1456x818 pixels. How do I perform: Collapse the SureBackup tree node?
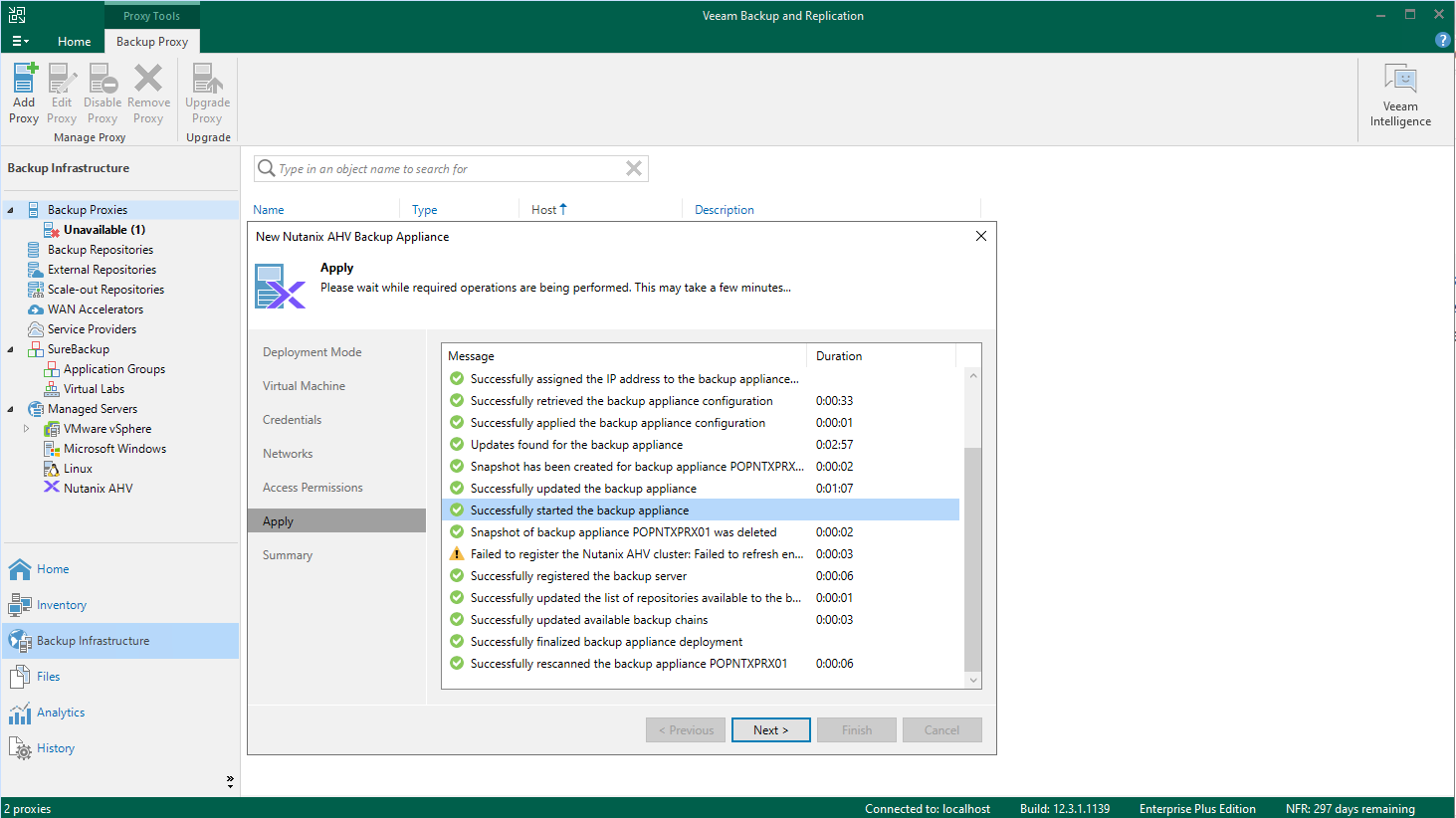tap(10, 349)
